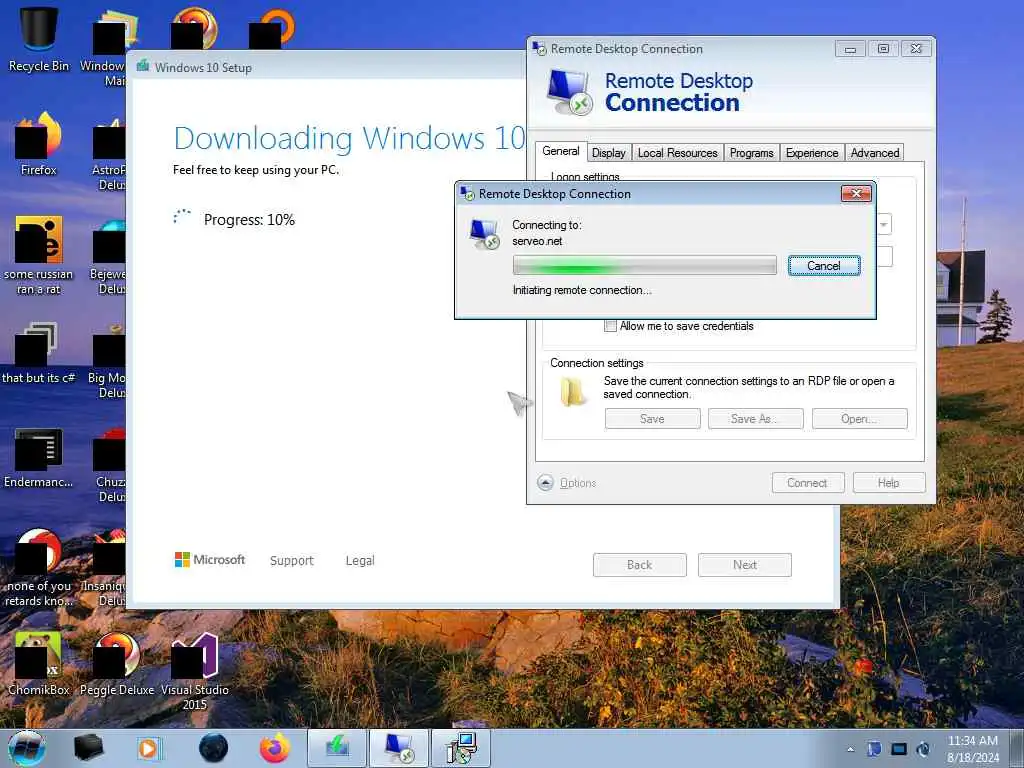Click the 'Initiating remote connection...' status text
This screenshot has height=768, width=1024.
582,290
